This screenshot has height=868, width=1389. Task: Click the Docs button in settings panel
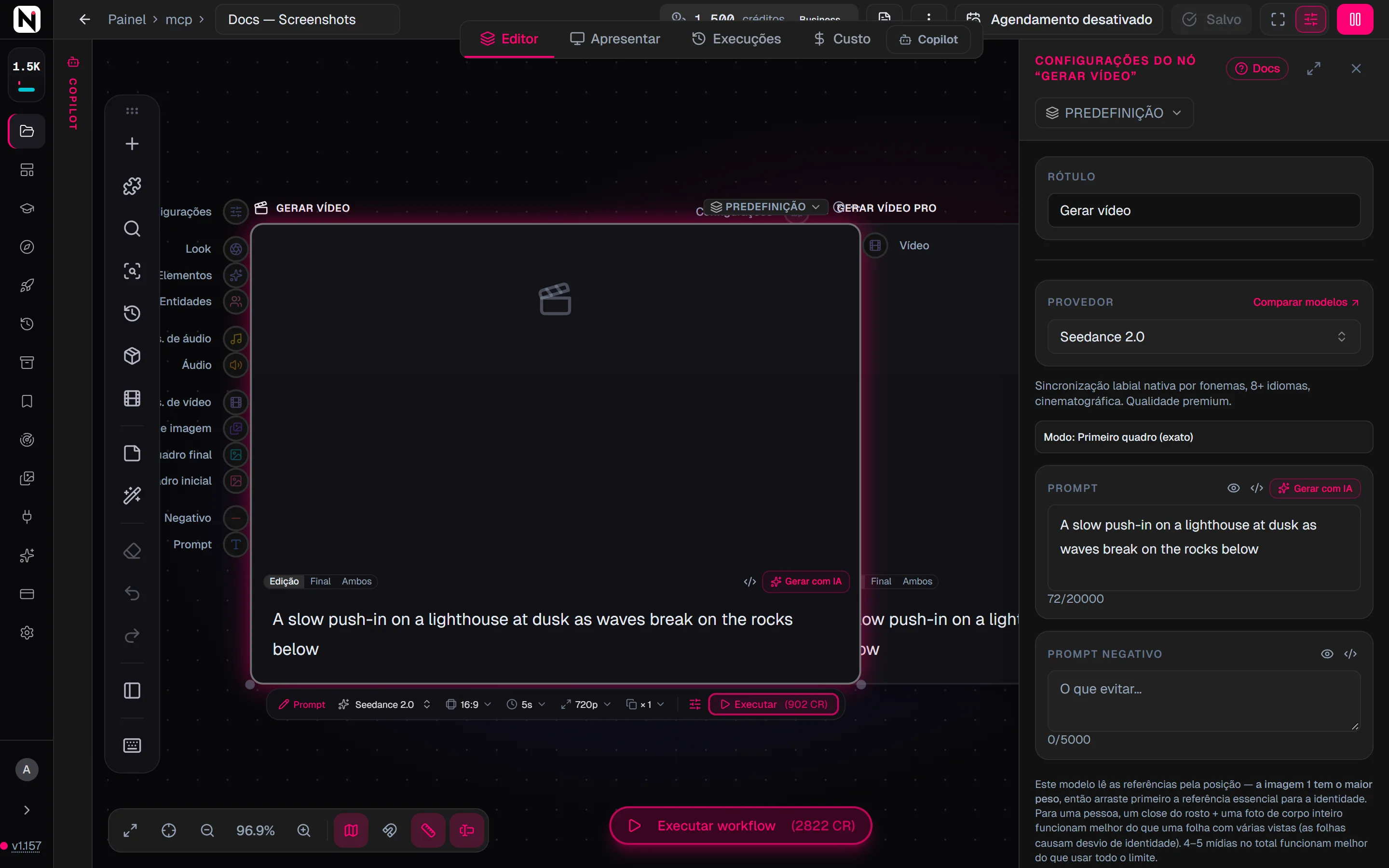click(1257, 68)
